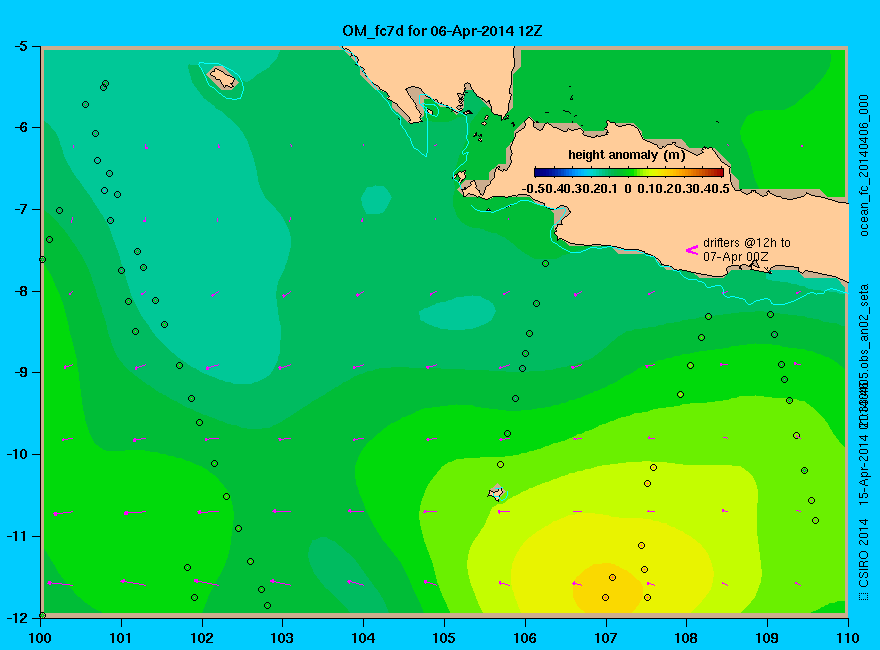Click the central 0 tick label under colorbar
Image resolution: width=880 pixels, height=650 pixels.
[x=627, y=189]
